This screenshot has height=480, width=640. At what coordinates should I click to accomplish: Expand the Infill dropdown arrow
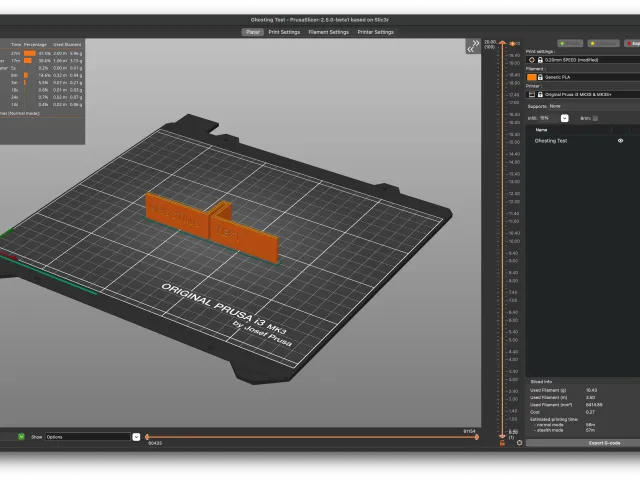tap(564, 118)
